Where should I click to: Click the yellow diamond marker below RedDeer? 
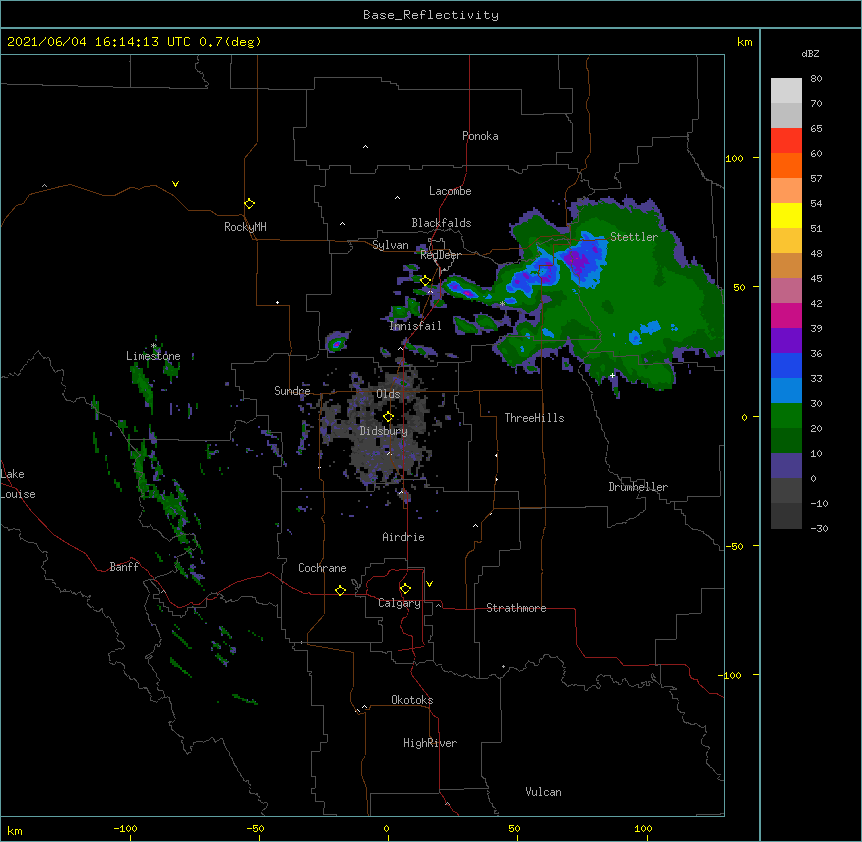[425, 281]
